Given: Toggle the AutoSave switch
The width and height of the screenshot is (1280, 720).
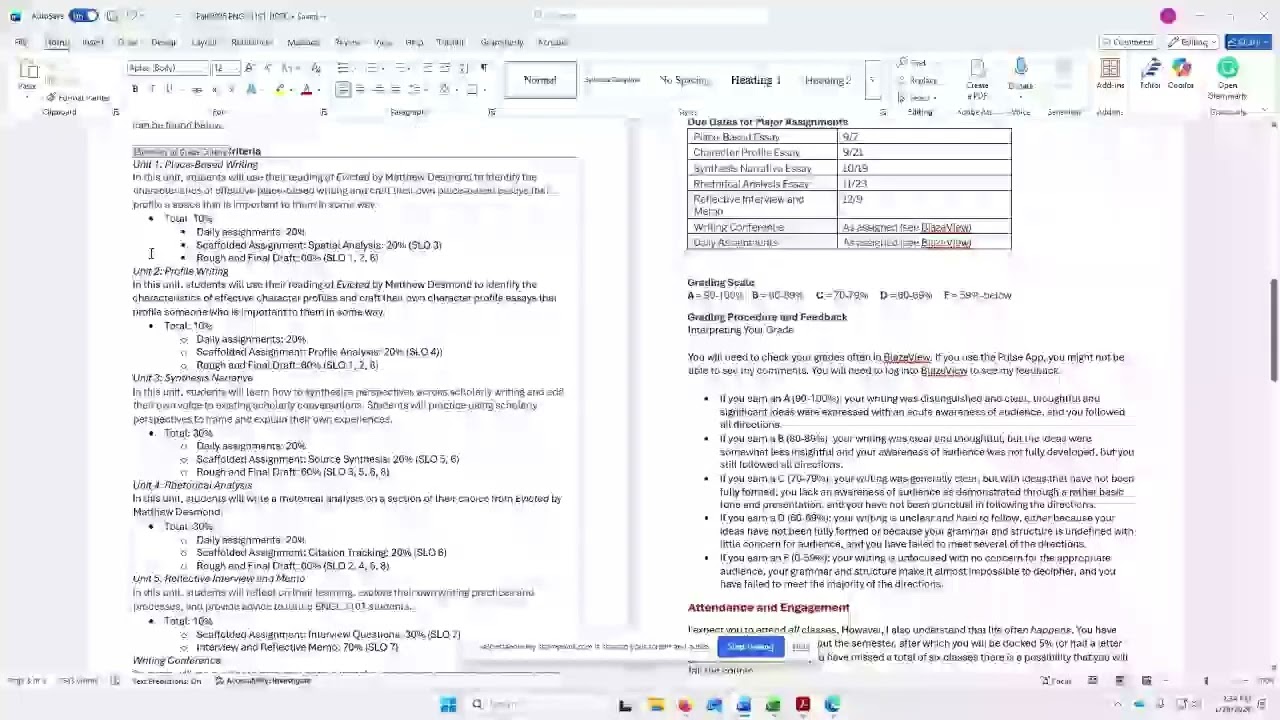Looking at the screenshot, I should [x=84, y=16].
